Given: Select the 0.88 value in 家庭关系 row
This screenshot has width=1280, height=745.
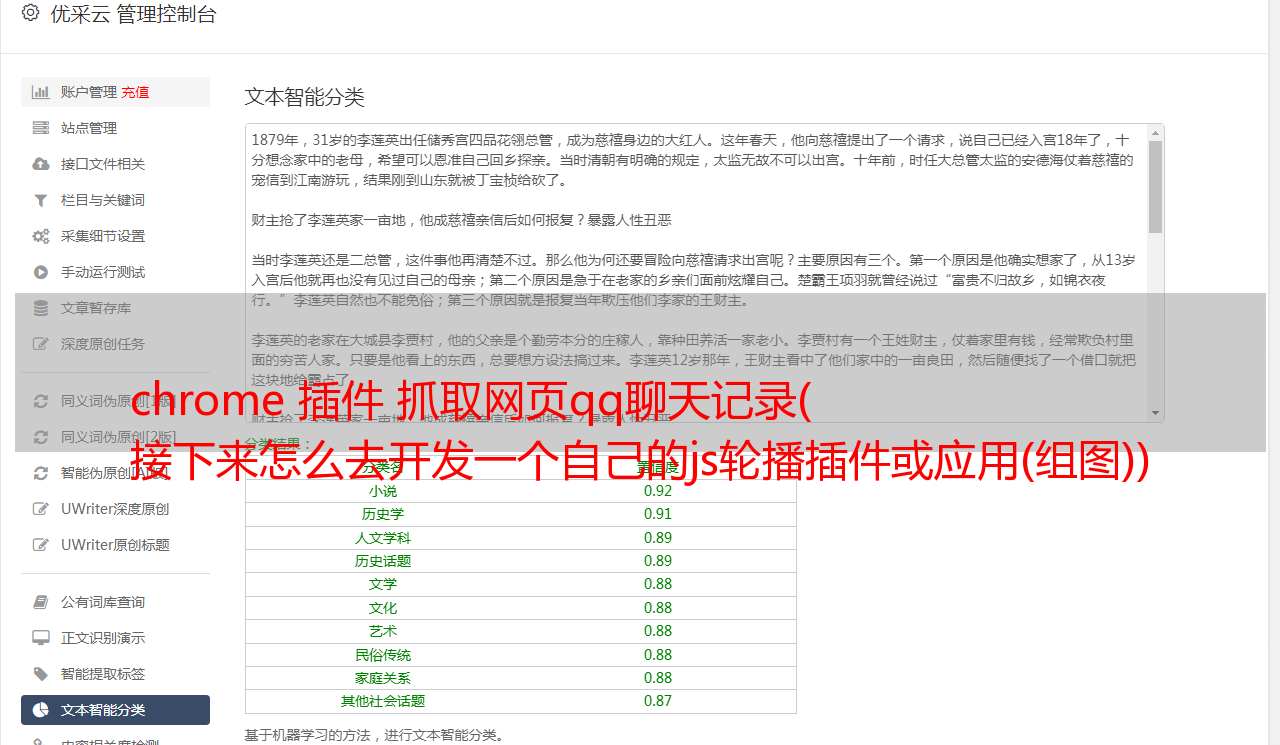Looking at the screenshot, I should pyautogui.click(x=658, y=678).
